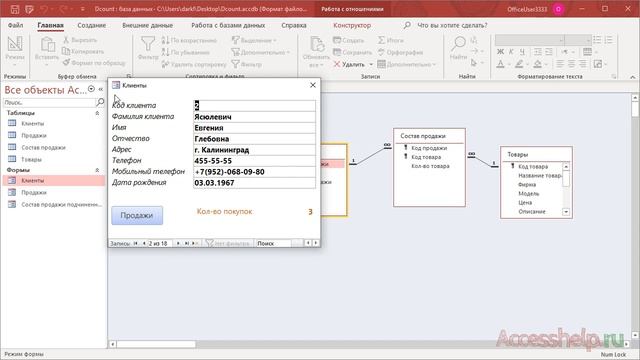Open Дополнительно filter dropdown
Screen dimensions: 640x360
coord(260,52)
